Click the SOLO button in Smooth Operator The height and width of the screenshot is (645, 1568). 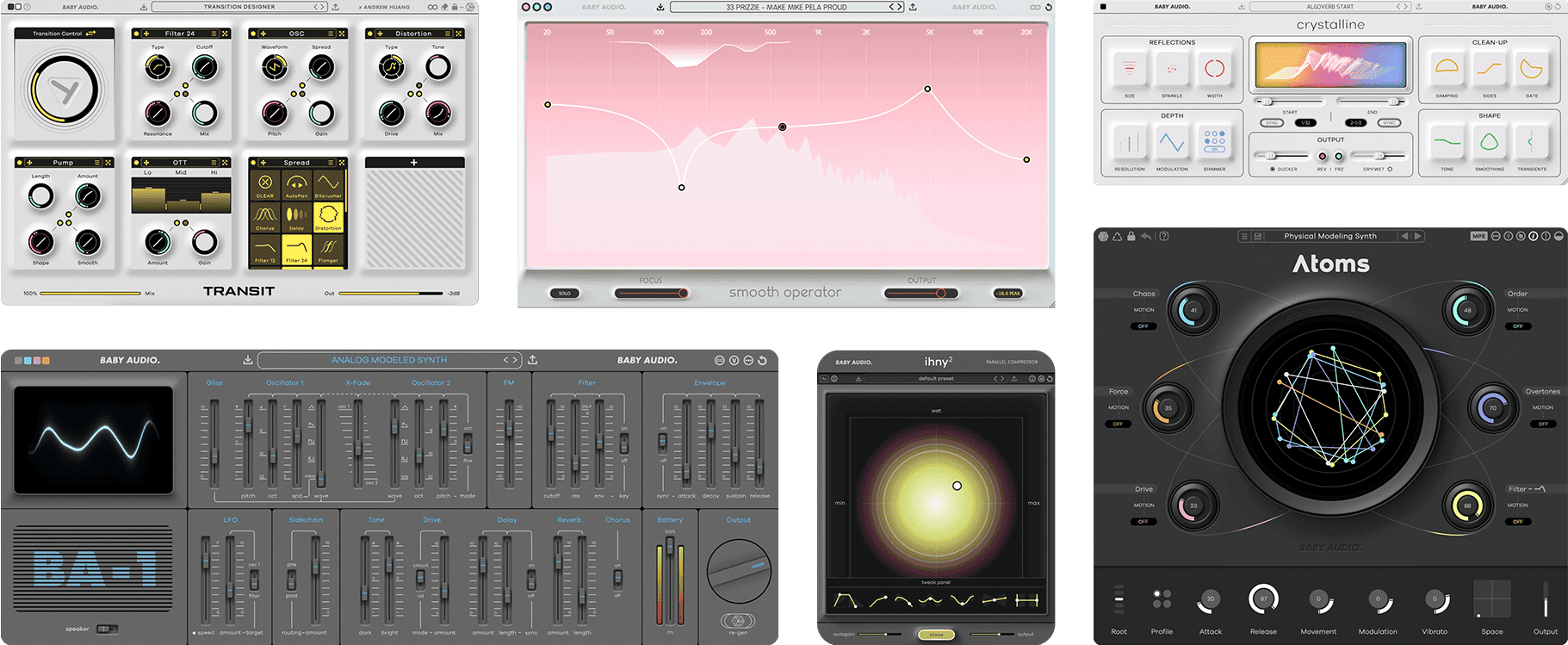tap(565, 294)
